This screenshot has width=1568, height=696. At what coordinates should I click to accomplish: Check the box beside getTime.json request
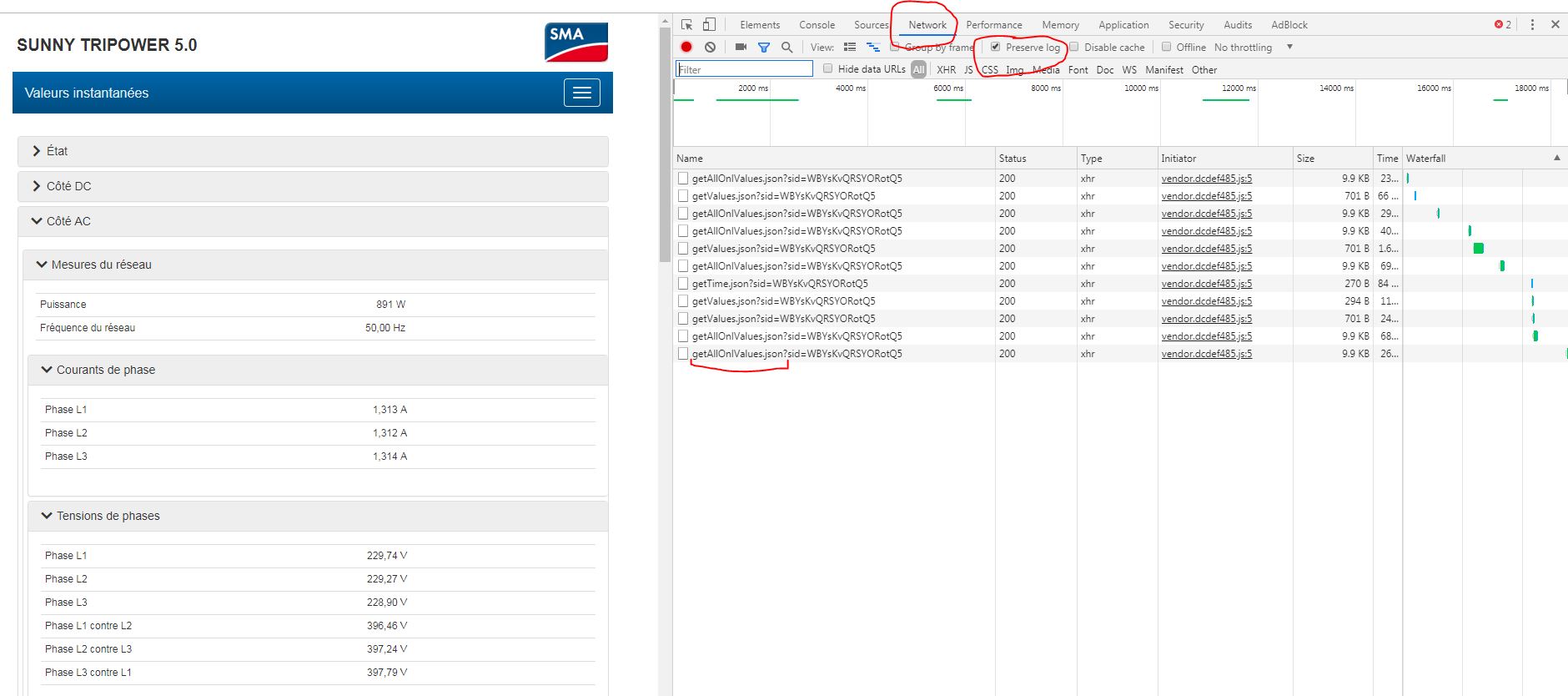click(683, 284)
